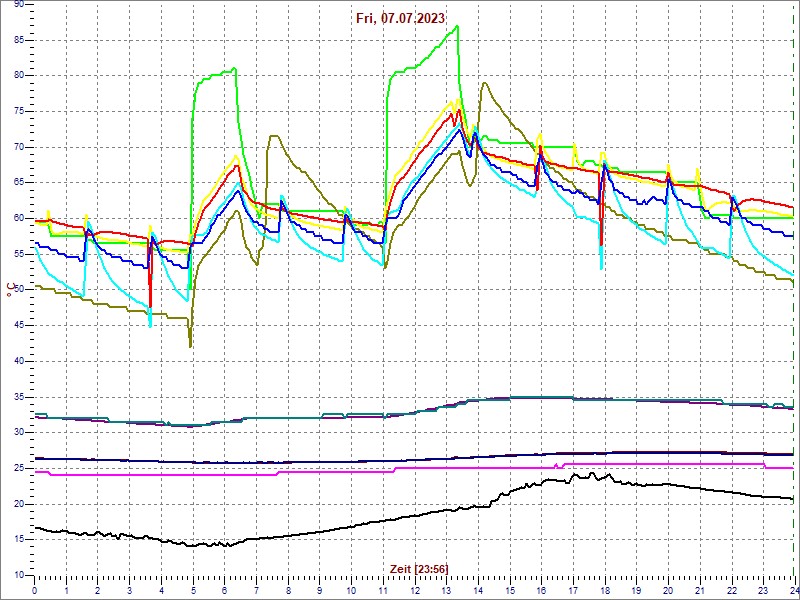
Task: Select hour 7 on the time axis
Action: (x=256, y=590)
